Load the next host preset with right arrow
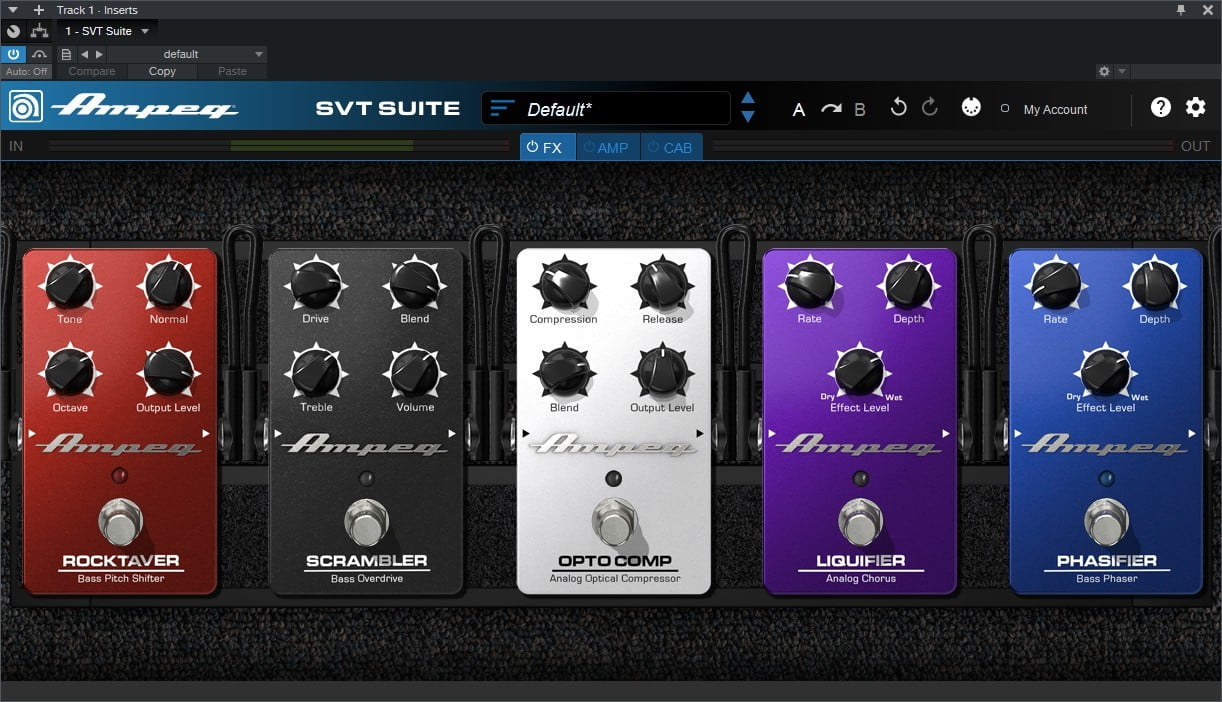Image resolution: width=1222 pixels, height=702 pixels. click(x=98, y=54)
